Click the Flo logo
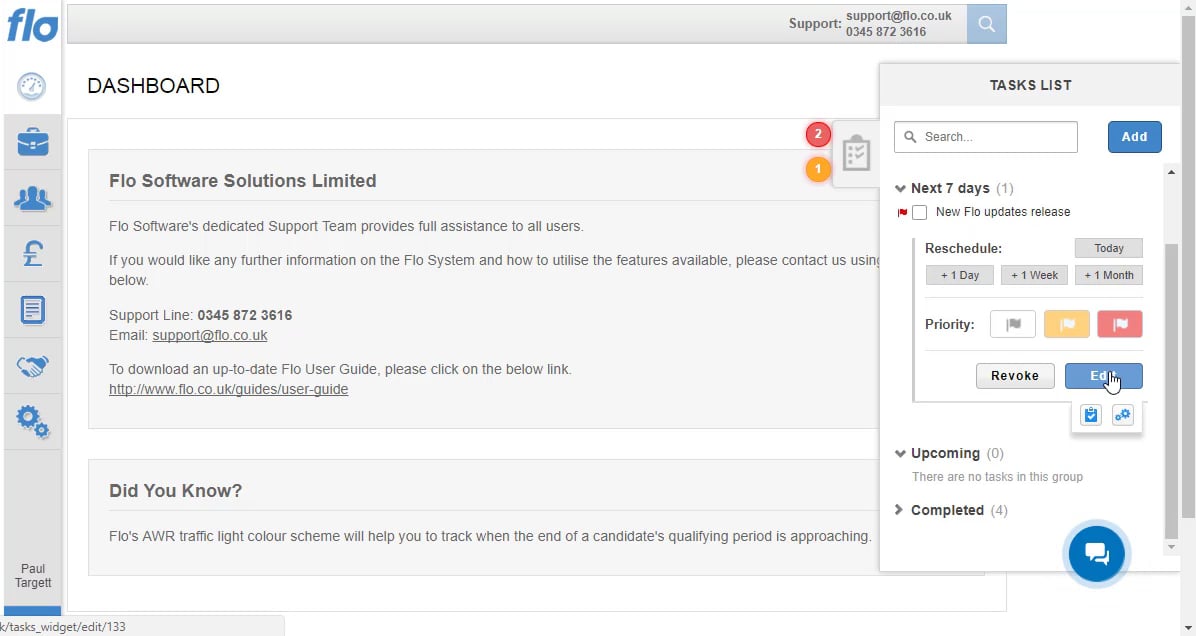 [33, 26]
